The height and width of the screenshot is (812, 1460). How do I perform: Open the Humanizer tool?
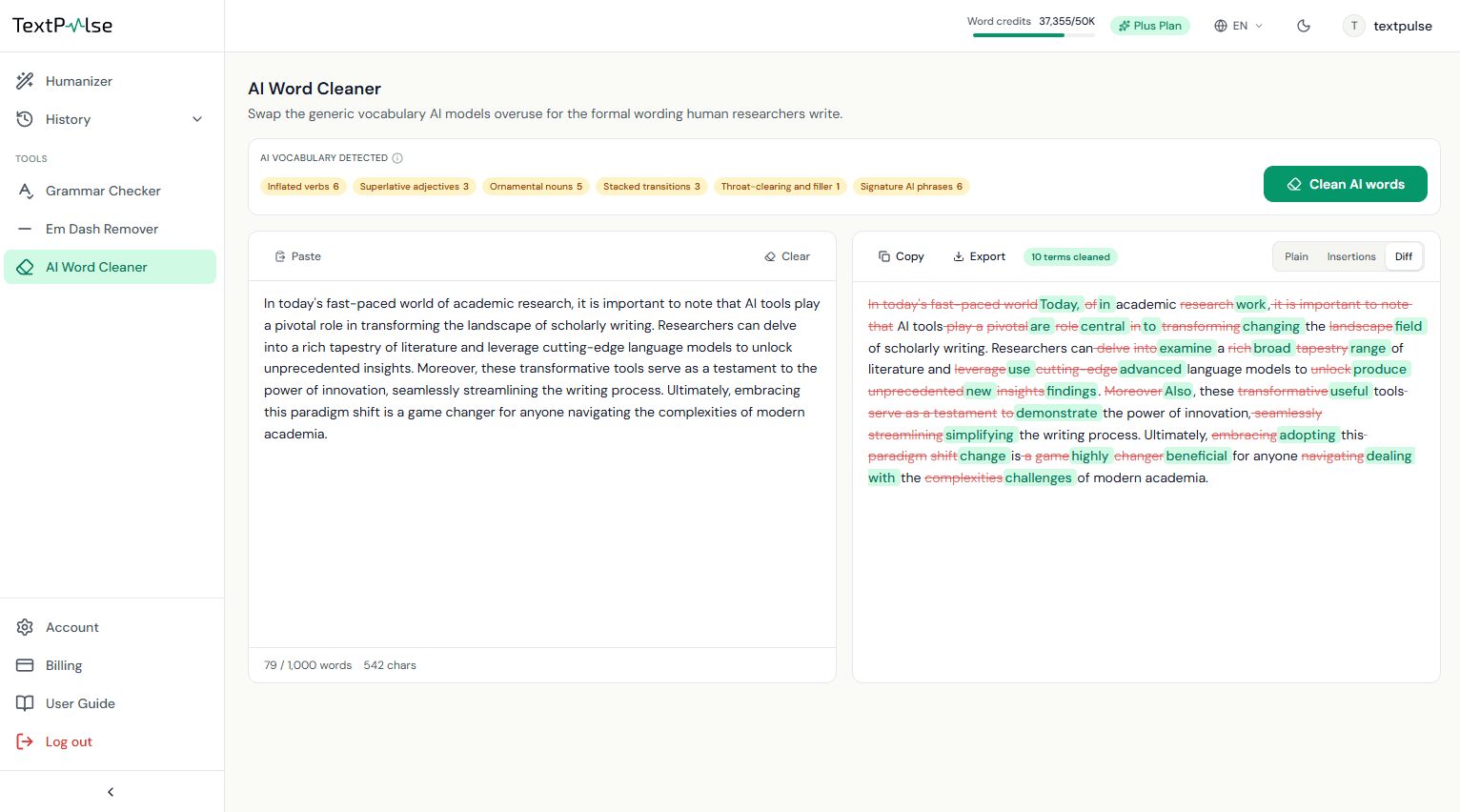coord(110,81)
